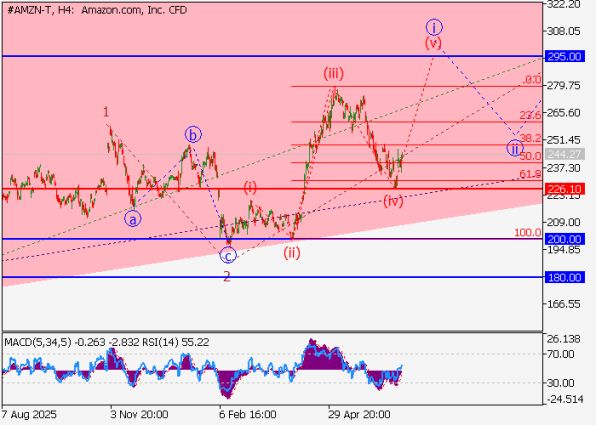Select the circled wave label c
The height and width of the screenshot is (425, 596).
228,255
